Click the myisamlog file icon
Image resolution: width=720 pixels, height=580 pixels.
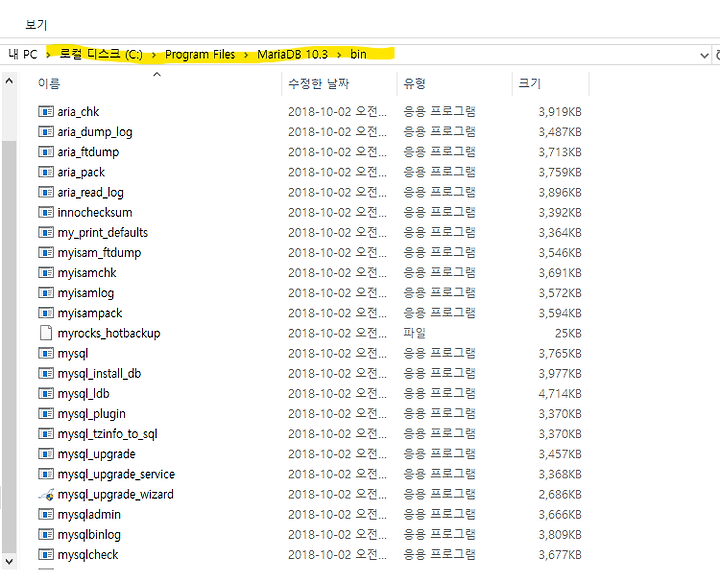[46, 293]
